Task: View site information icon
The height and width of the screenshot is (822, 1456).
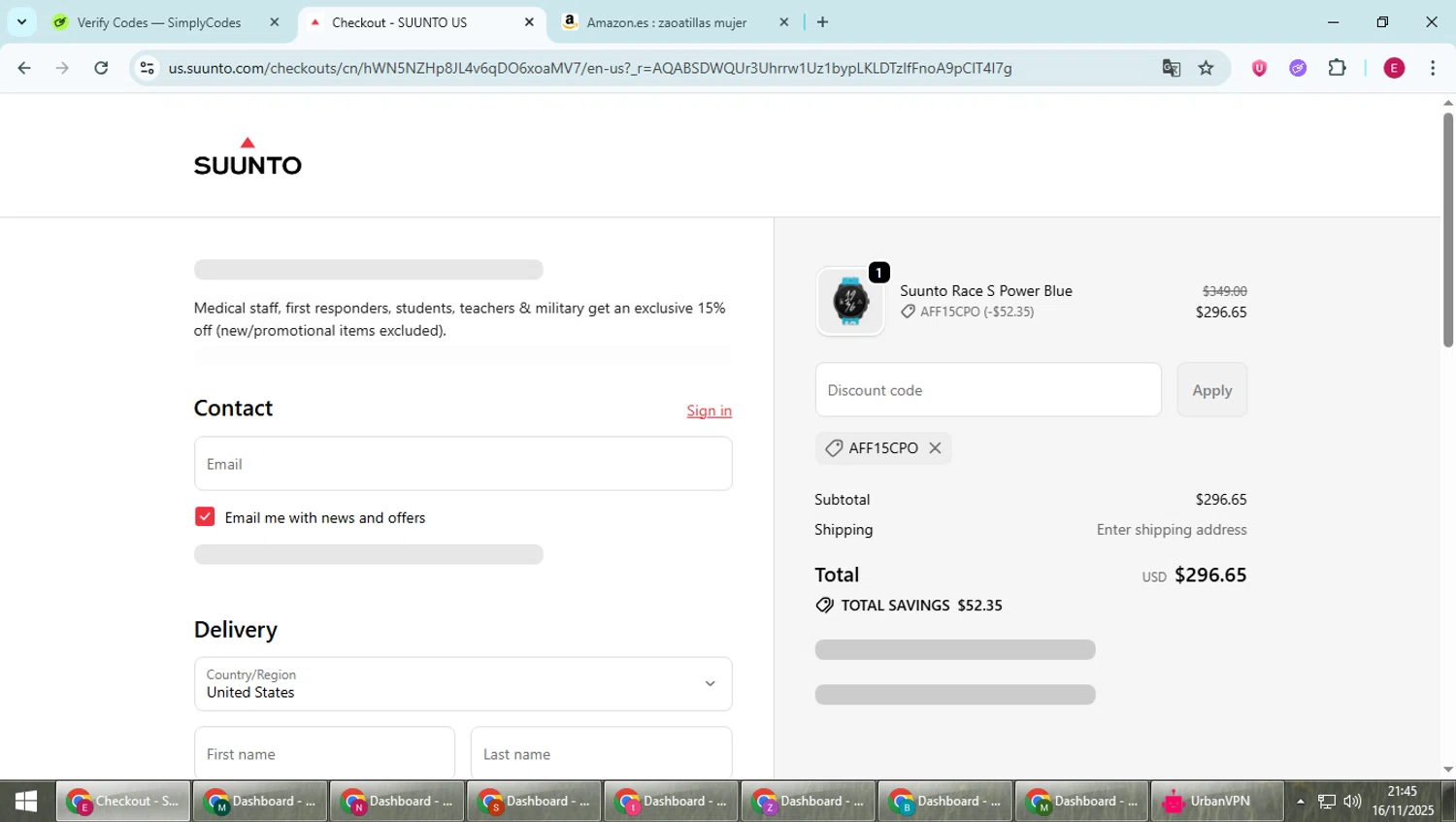Action: 148,68
